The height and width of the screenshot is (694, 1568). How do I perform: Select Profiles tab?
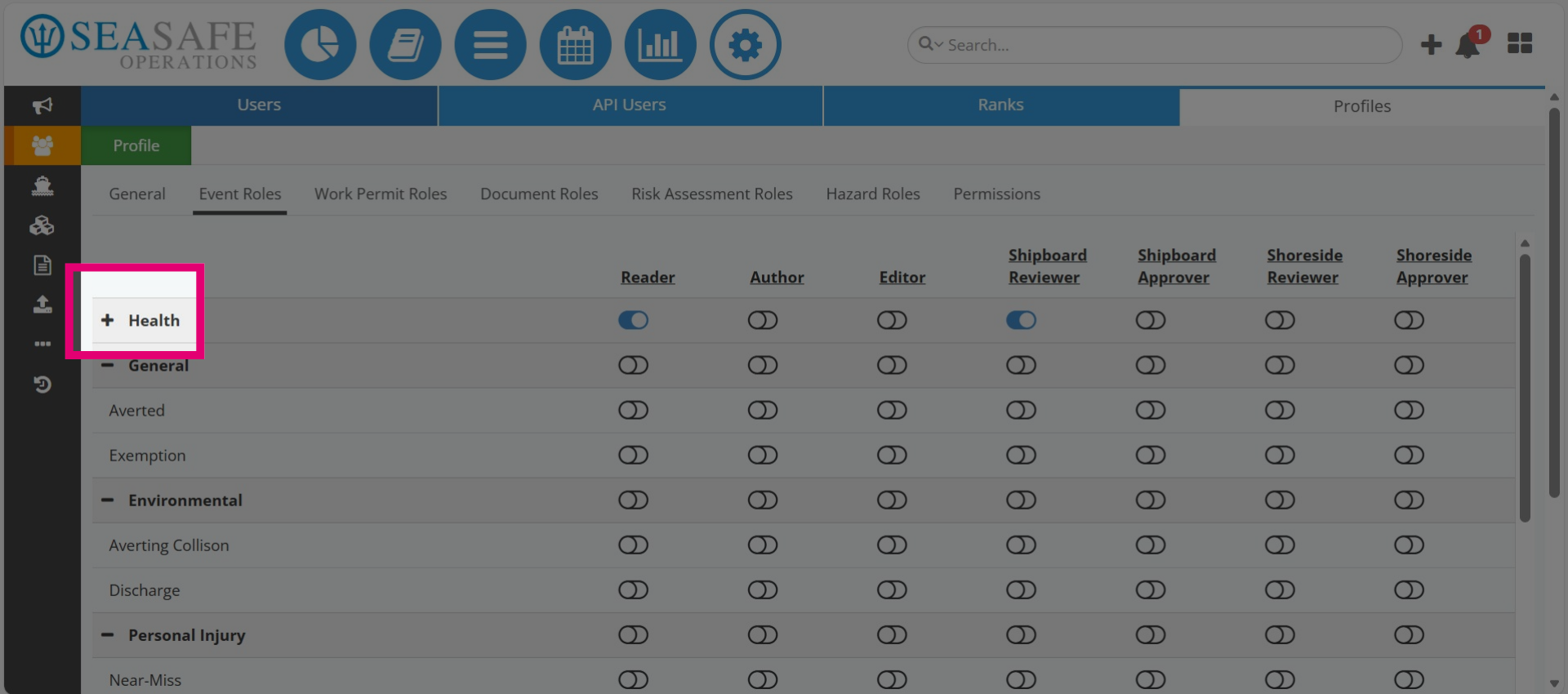pos(1362,106)
